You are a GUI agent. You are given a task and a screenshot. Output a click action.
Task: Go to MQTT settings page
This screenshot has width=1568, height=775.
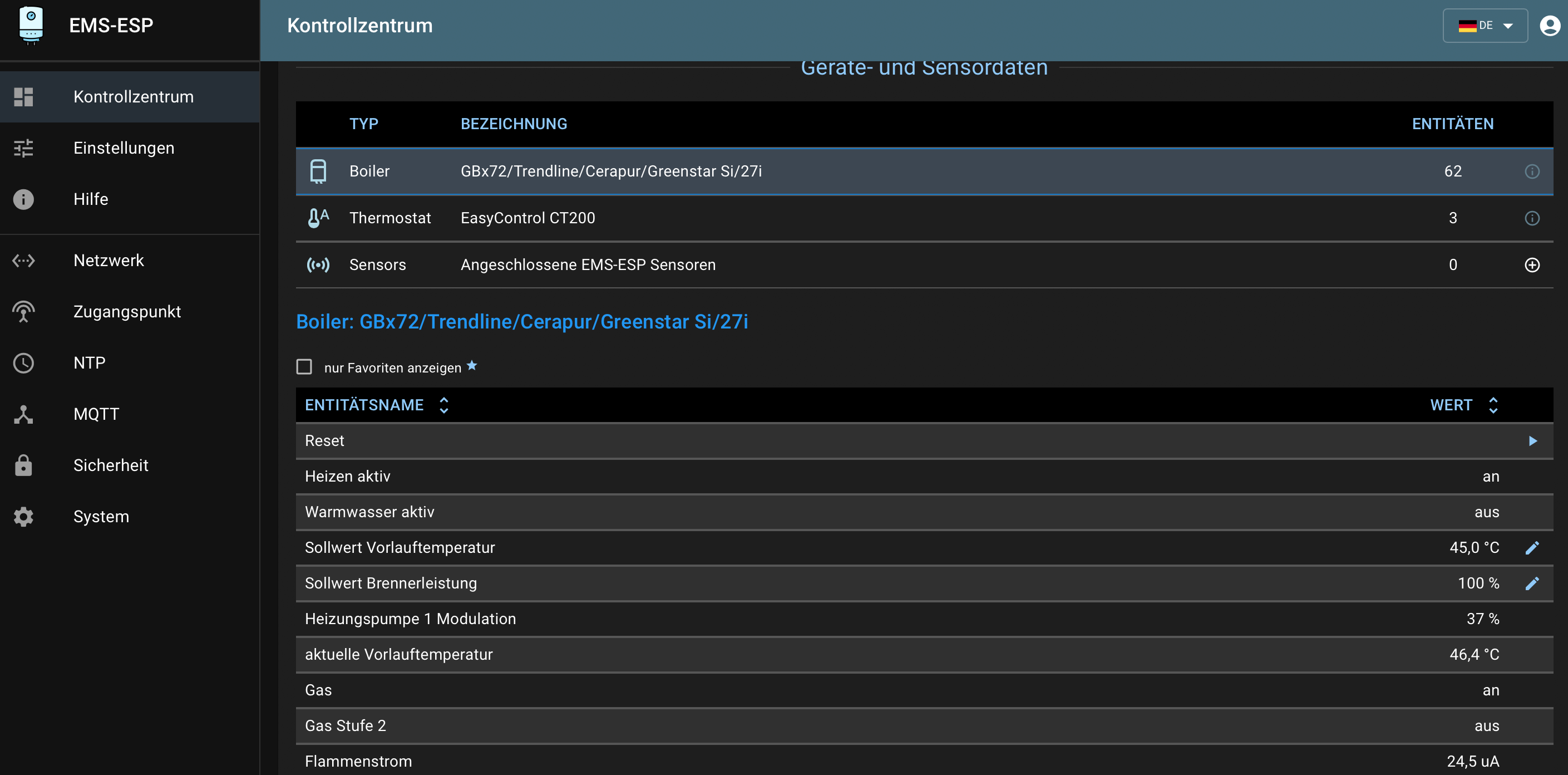96,414
